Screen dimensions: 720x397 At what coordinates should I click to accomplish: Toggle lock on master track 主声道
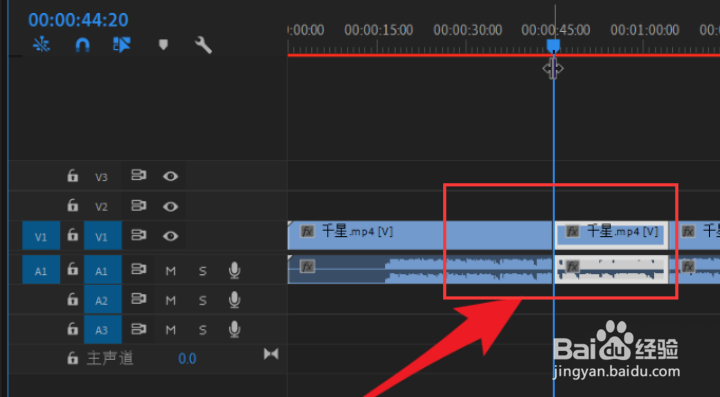click(73, 358)
